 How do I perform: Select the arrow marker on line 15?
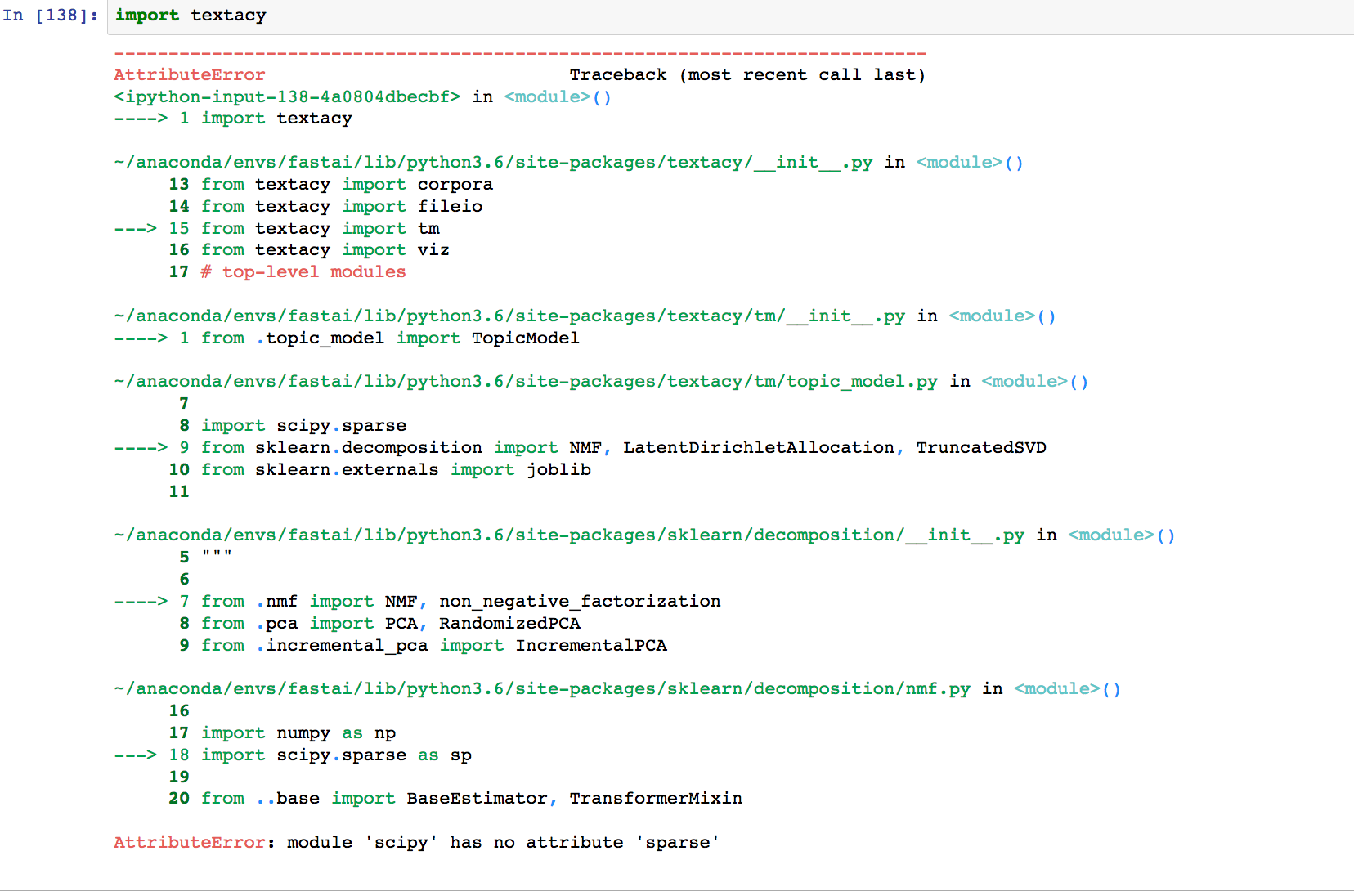(x=137, y=228)
